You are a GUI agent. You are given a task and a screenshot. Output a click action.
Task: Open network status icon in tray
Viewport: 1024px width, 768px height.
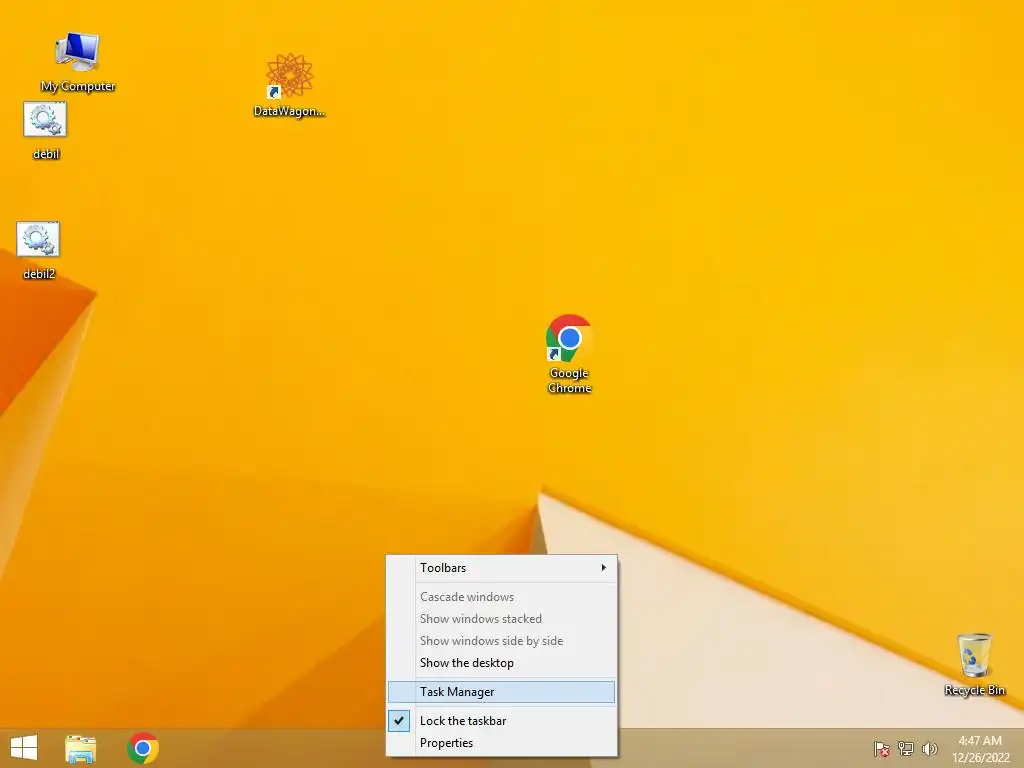coord(906,748)
